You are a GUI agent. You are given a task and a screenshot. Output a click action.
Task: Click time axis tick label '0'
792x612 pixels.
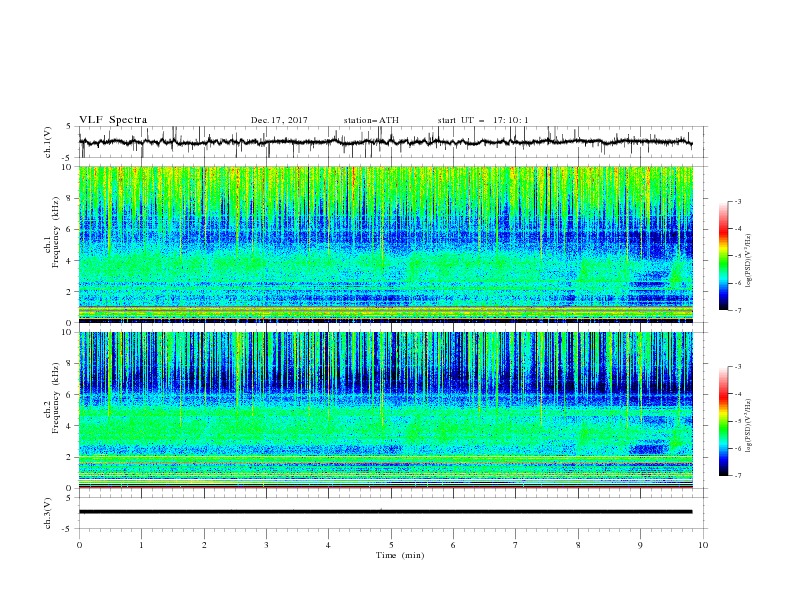tap(79, 545)
